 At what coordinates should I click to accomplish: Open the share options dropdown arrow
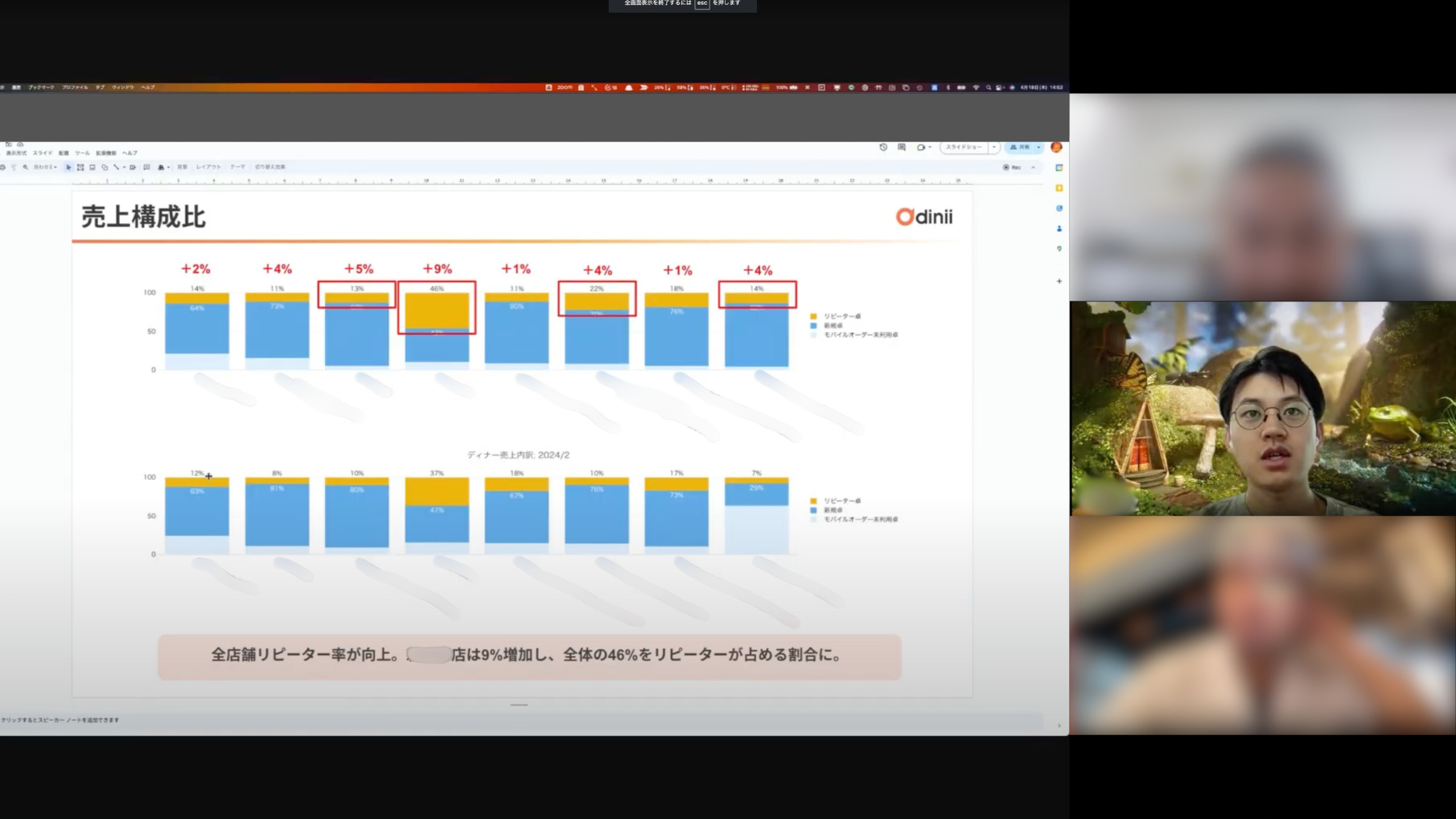tap(1039, 147)
